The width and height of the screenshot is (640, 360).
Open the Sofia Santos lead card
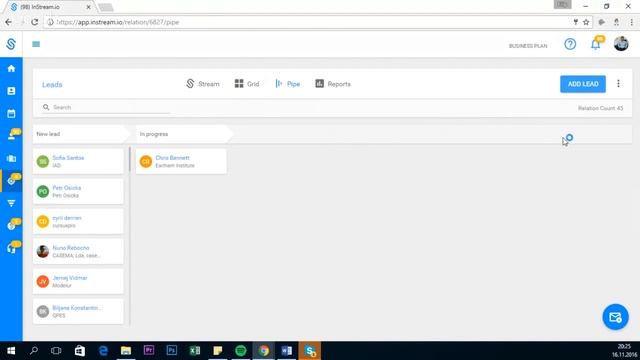pyautogui.click(x=78, y=161)
